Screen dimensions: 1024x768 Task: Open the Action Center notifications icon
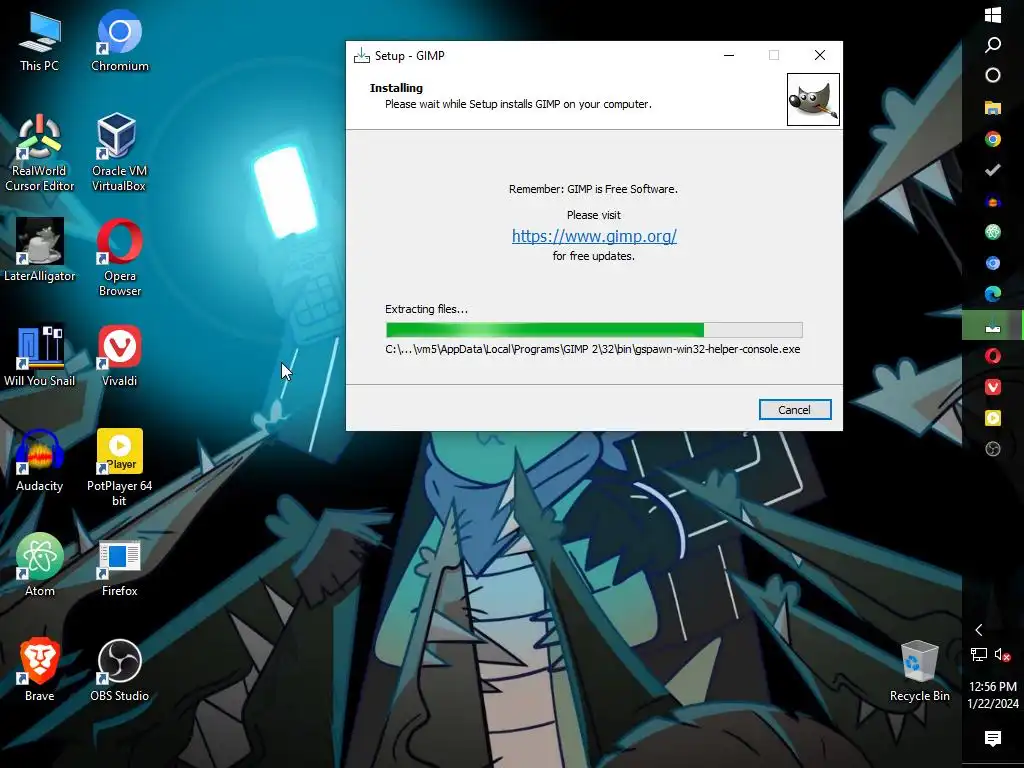point(993,739)
